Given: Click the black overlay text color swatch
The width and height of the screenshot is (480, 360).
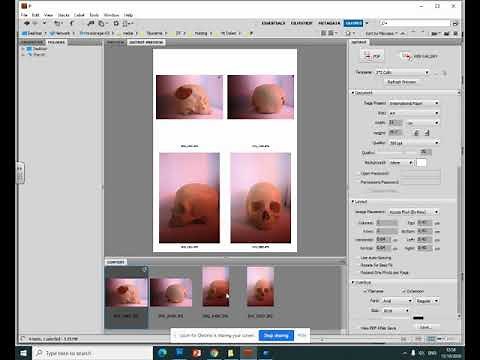Looking at the screenshot, I should pos(418,318).
